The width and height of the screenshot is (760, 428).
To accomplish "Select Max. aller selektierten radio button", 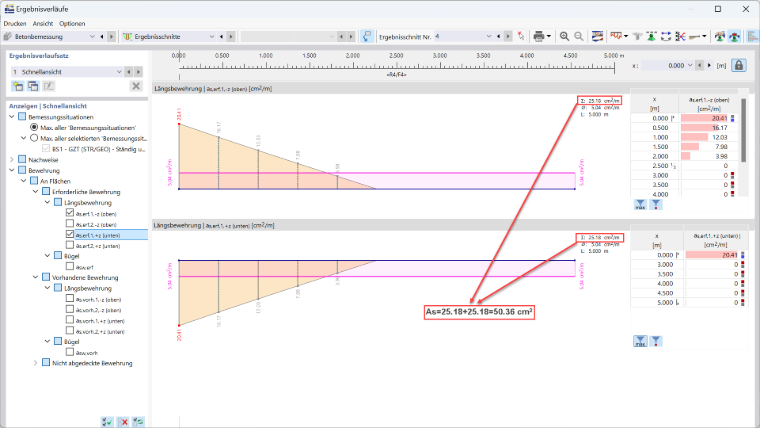I will [34, 138].
